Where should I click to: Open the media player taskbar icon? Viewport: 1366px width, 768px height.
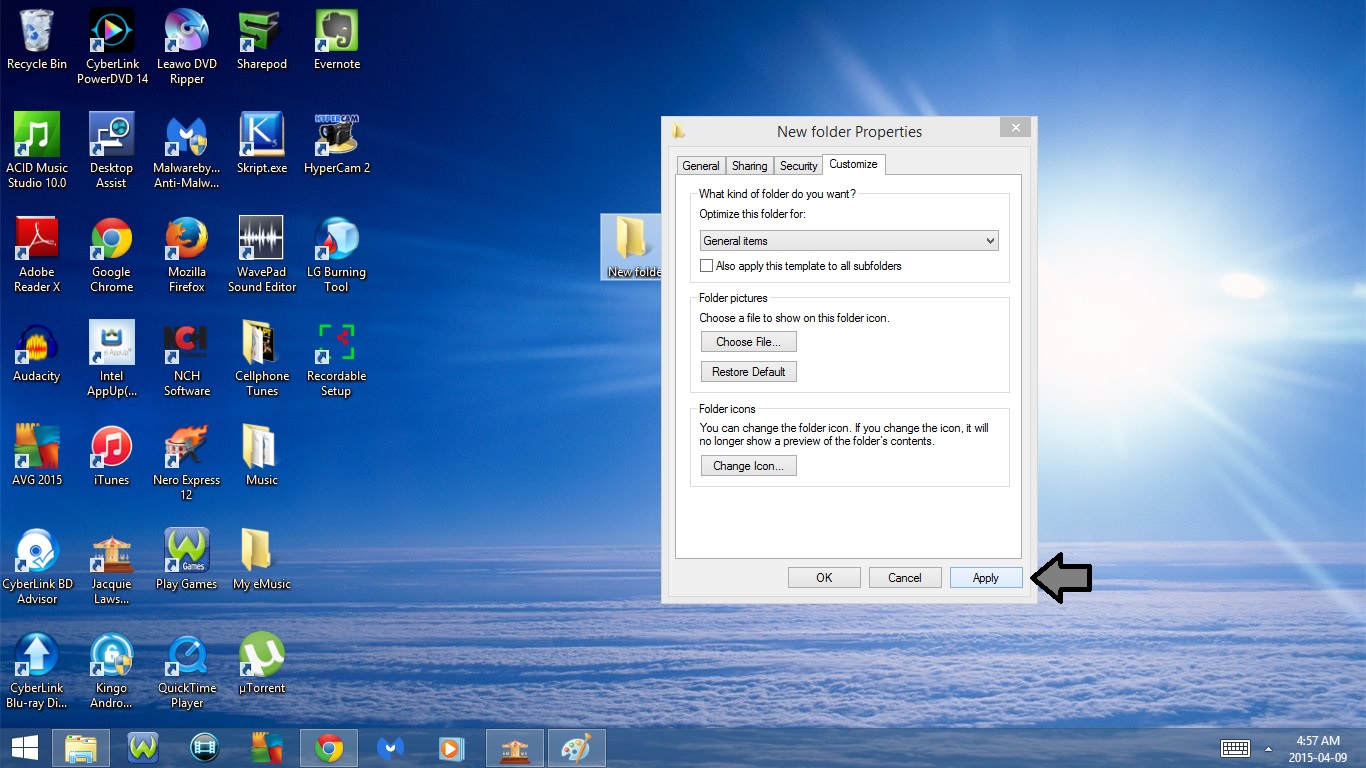coord(452,748)
